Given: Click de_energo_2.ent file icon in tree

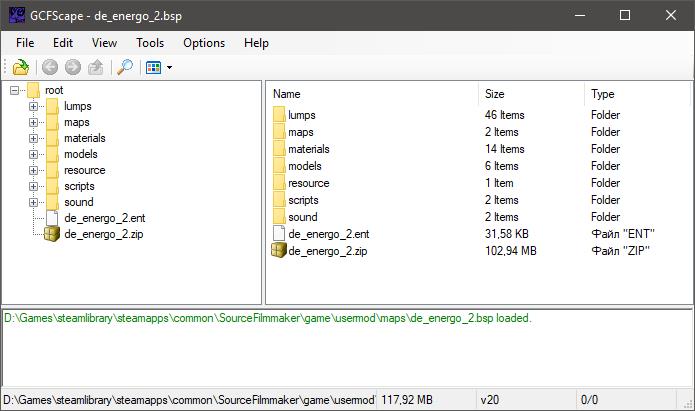Looking at the screenshot, I should point(52,218).
